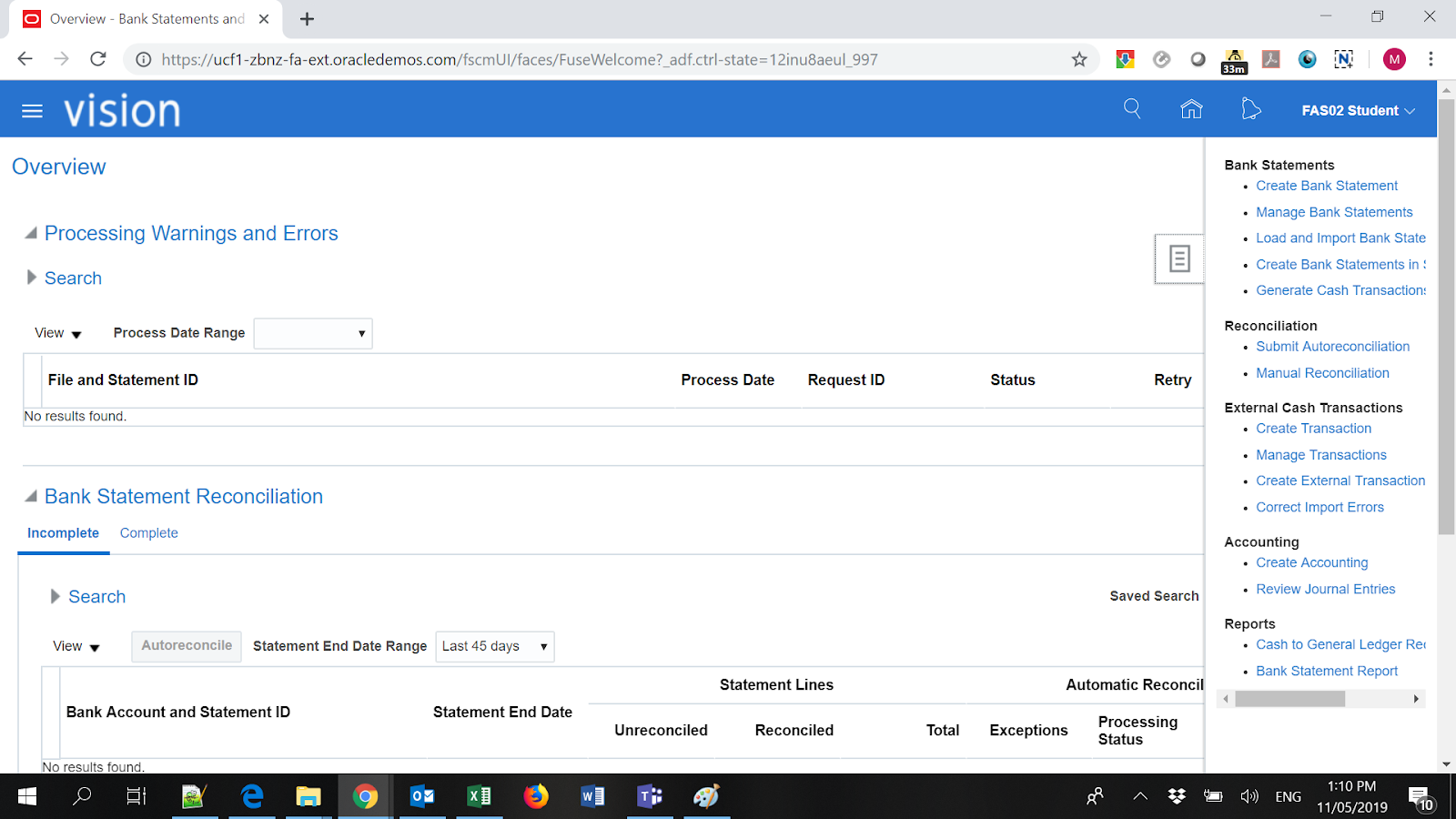Click the vision logo in the header

121,108
